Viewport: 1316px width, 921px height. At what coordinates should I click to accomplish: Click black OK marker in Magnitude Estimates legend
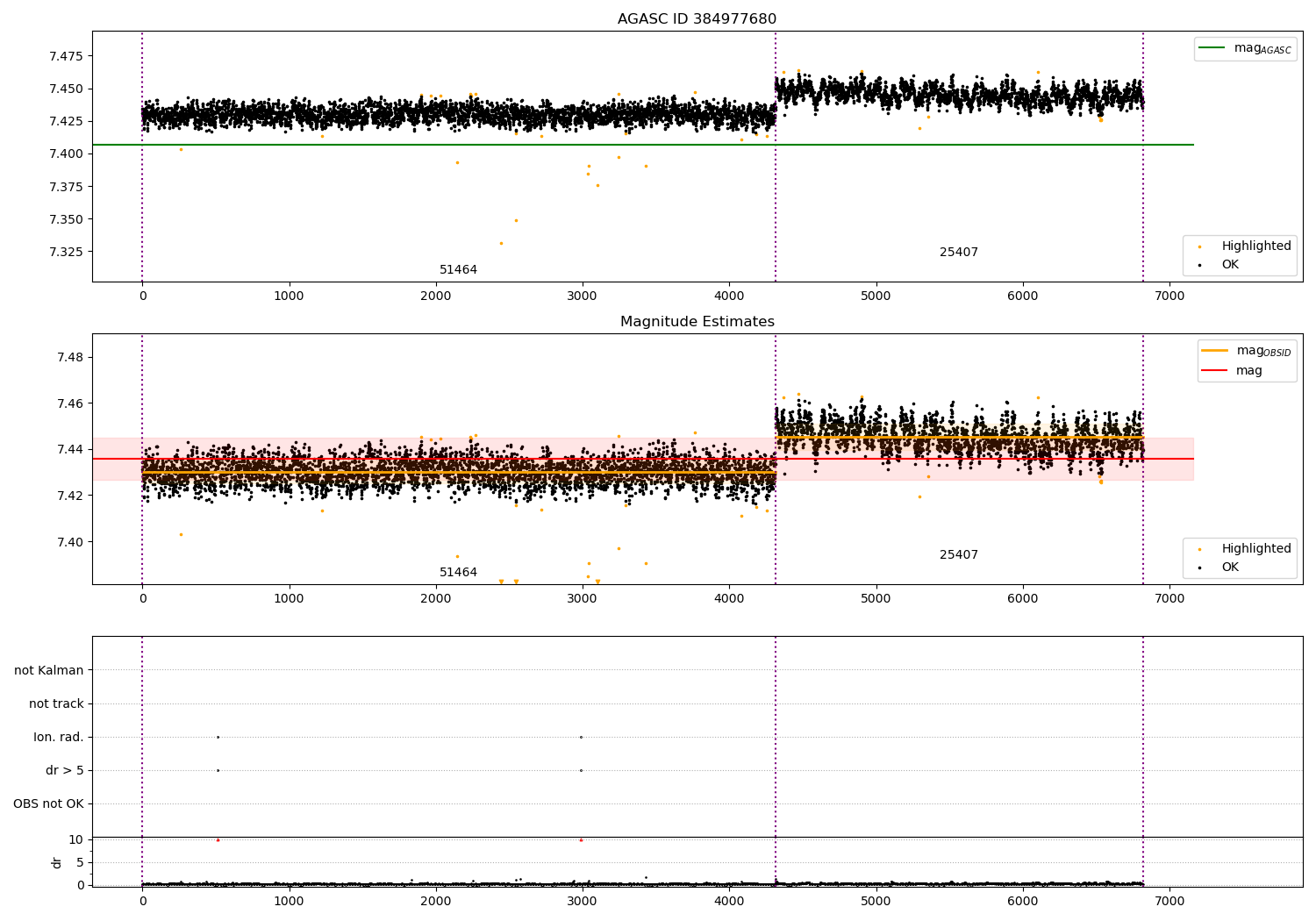(x=1200, y=568)
